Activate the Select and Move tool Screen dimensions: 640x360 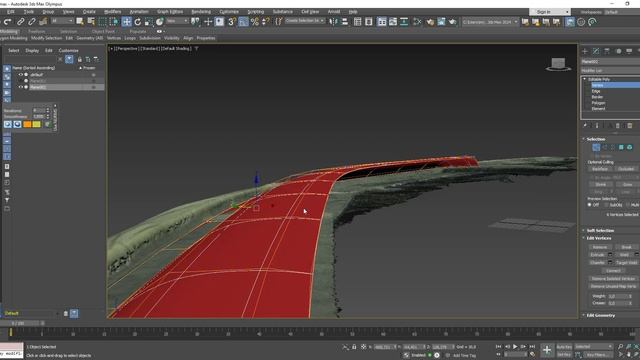(127, 22)
